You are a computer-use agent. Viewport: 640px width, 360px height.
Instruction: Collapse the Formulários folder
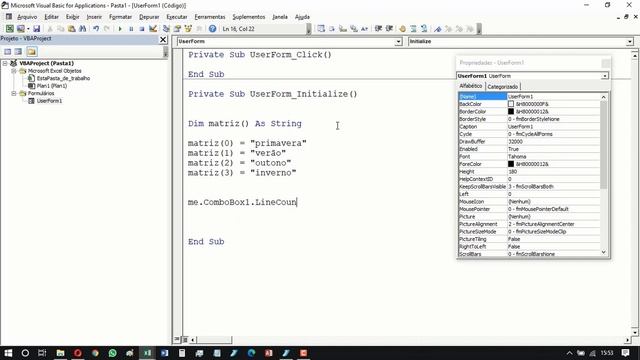(x=14, y=93)
